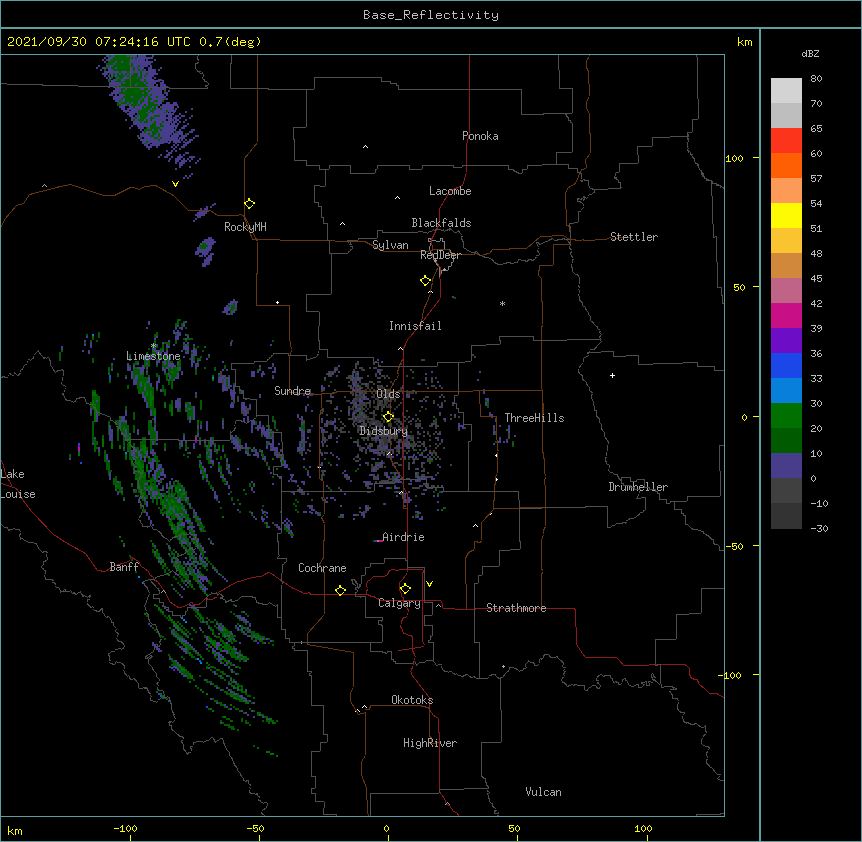Click the Sylvan label
The image size is (862, 842).
pos(390,245)
